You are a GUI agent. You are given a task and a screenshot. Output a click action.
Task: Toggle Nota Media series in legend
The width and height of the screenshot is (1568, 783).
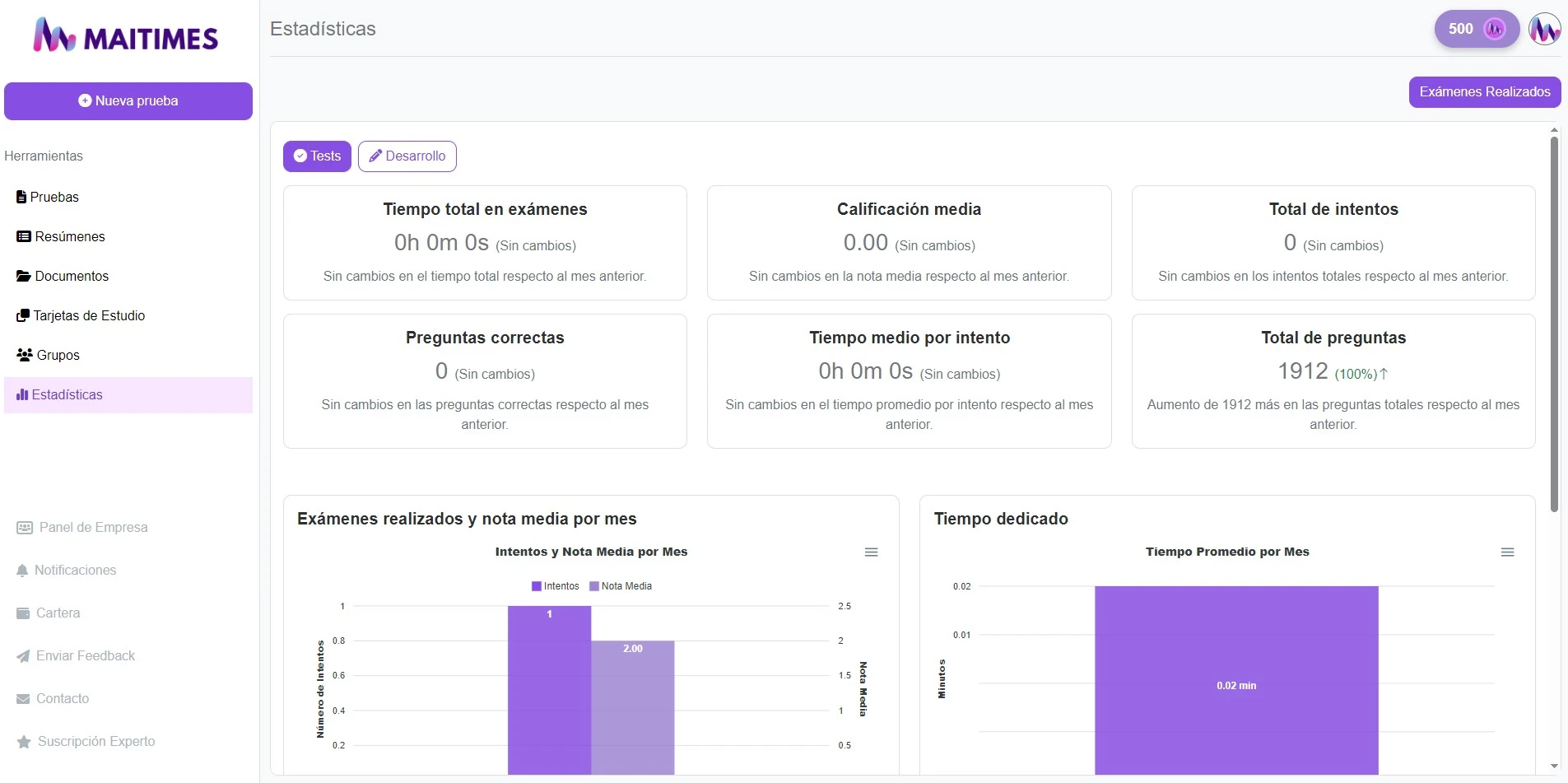pyautogui.click(x=621, y=586)
